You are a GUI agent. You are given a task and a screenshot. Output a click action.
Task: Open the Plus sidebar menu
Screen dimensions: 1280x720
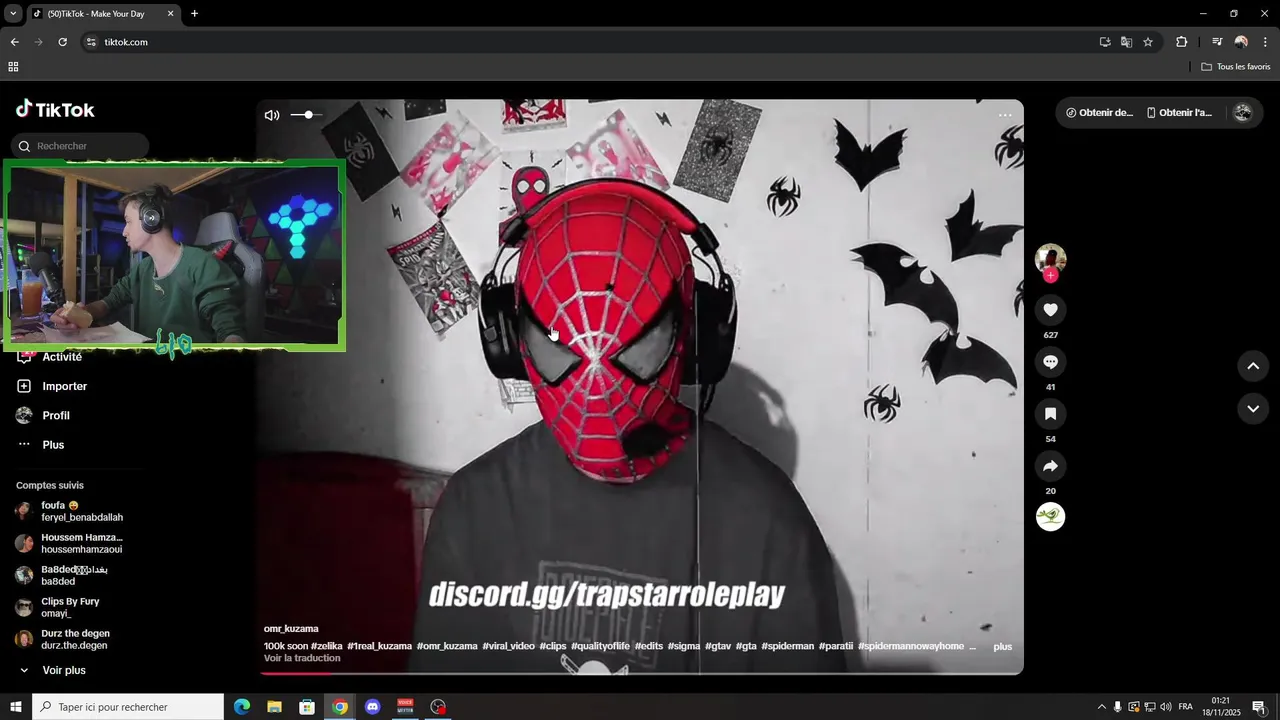pos(53,445)
